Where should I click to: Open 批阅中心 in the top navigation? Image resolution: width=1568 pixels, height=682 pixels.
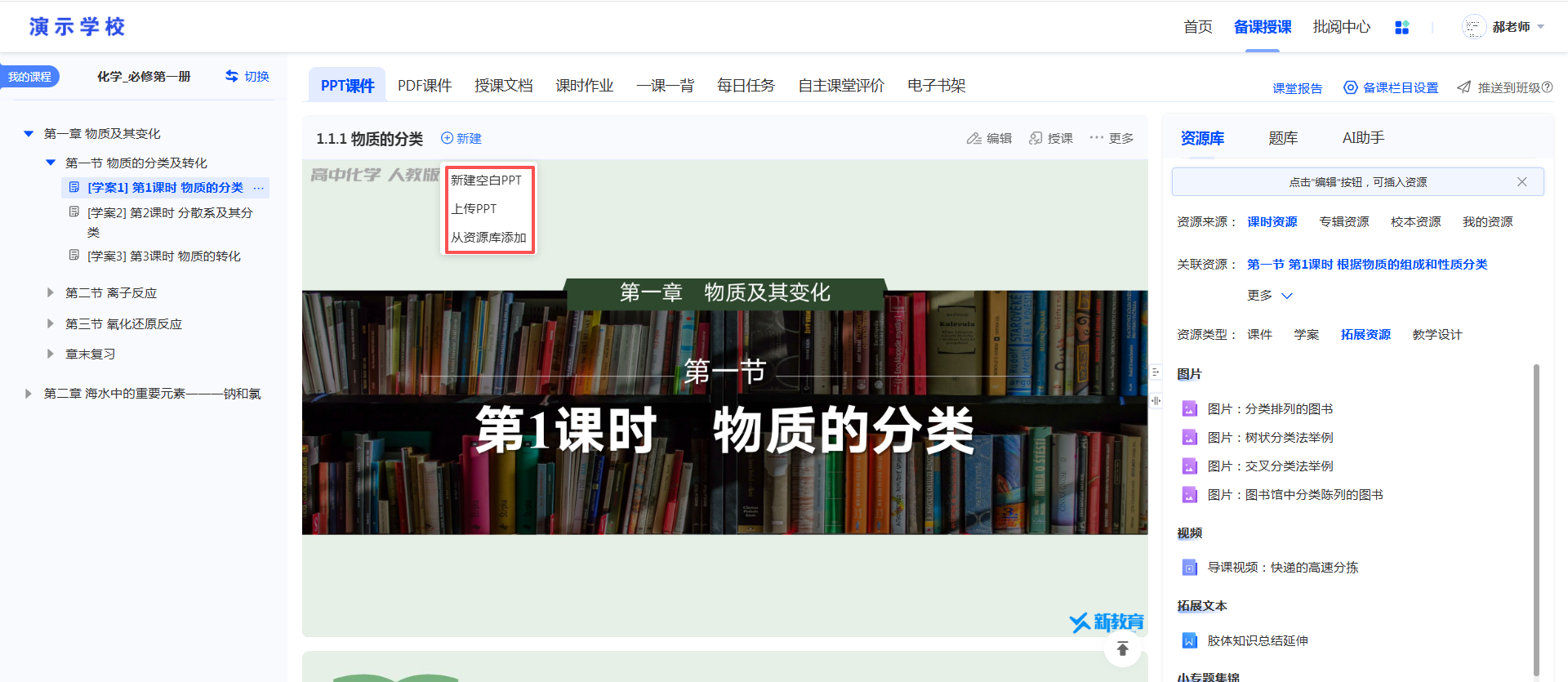click(x=1342, y=27)
